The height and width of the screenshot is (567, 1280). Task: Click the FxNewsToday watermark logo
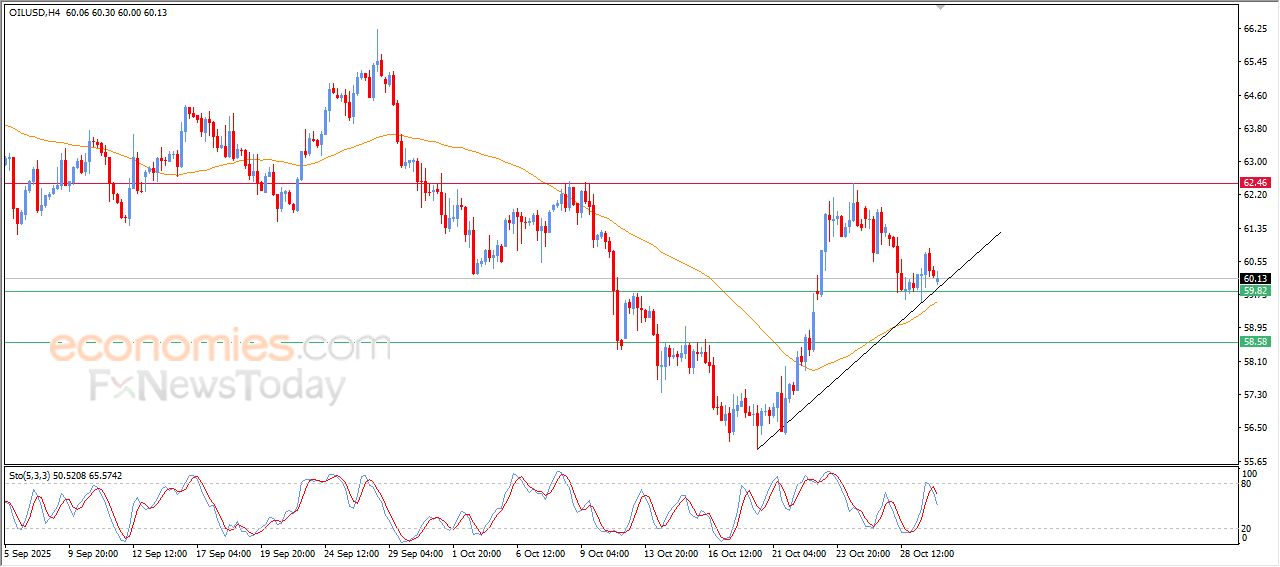click(x=218, y=386)
